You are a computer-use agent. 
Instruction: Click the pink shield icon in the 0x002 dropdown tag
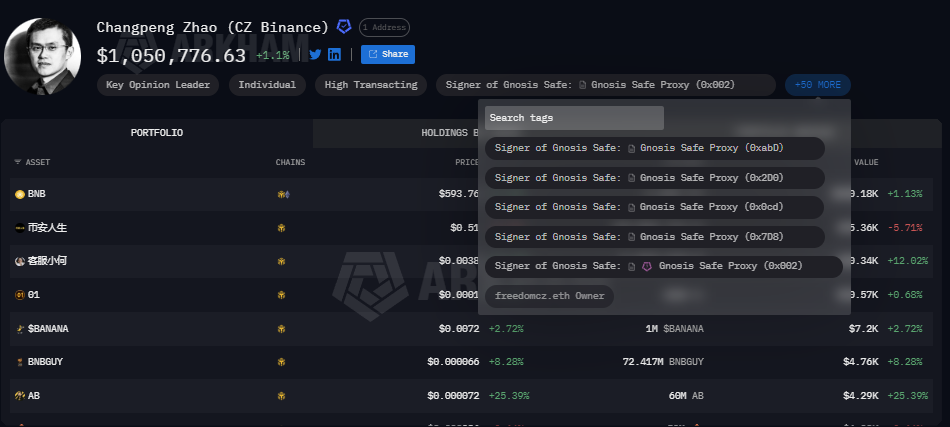click(646, 266)
